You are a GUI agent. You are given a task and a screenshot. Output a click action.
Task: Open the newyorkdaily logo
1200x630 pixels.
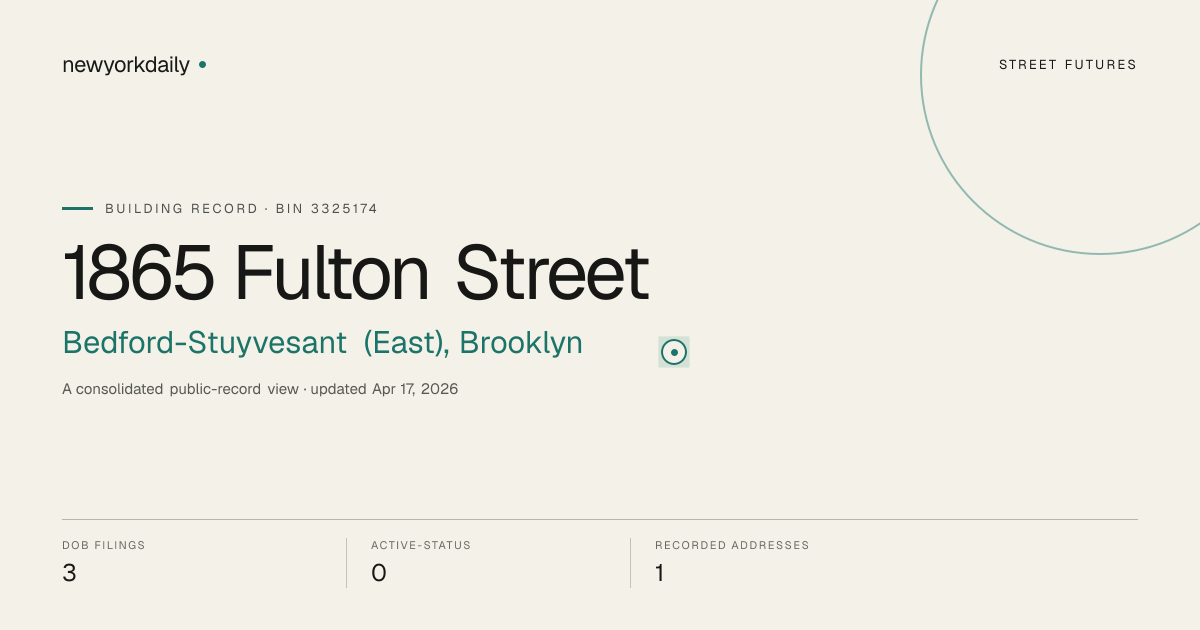pos(126,65)
